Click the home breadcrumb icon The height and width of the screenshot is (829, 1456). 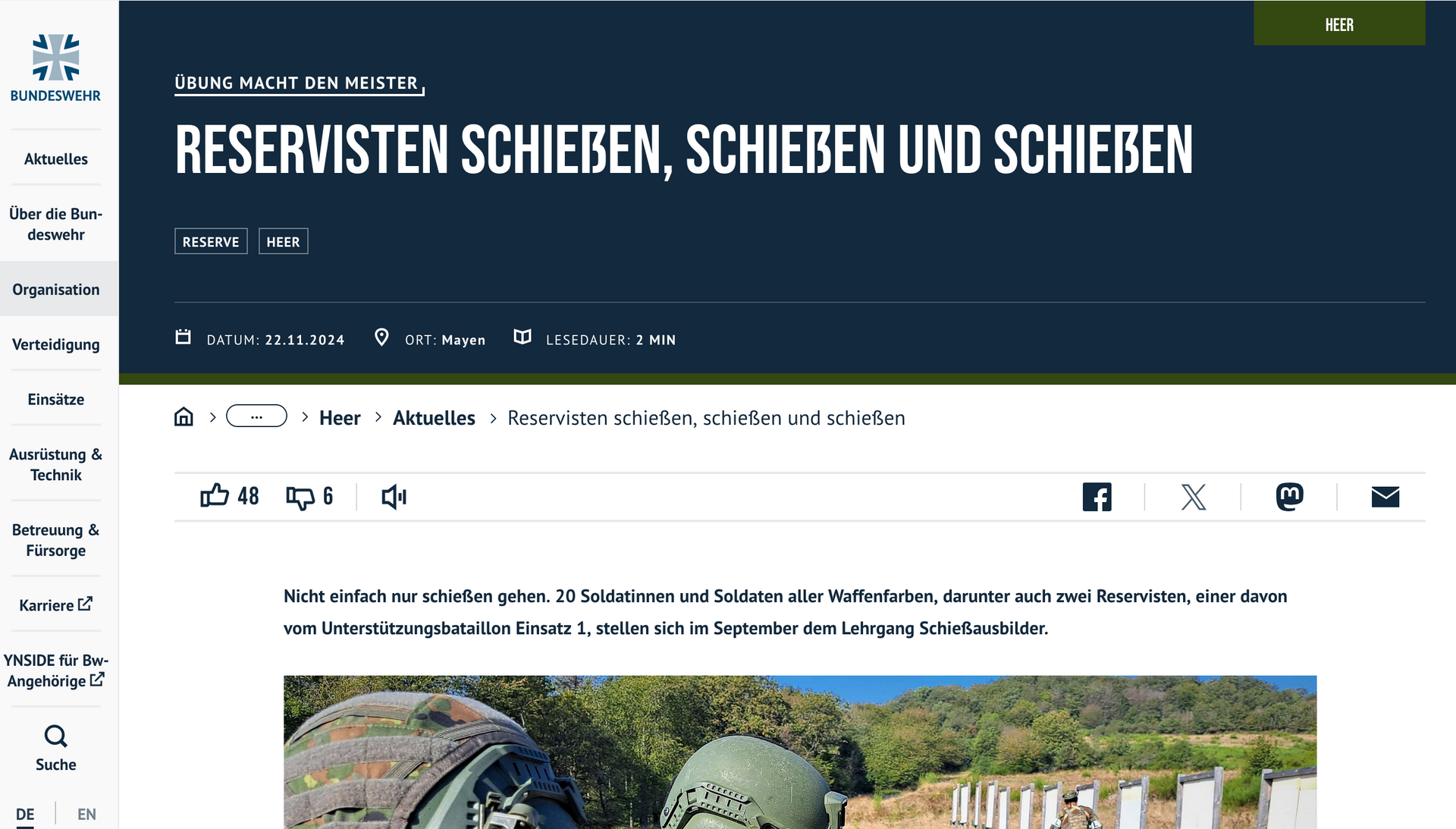[184, 417]
